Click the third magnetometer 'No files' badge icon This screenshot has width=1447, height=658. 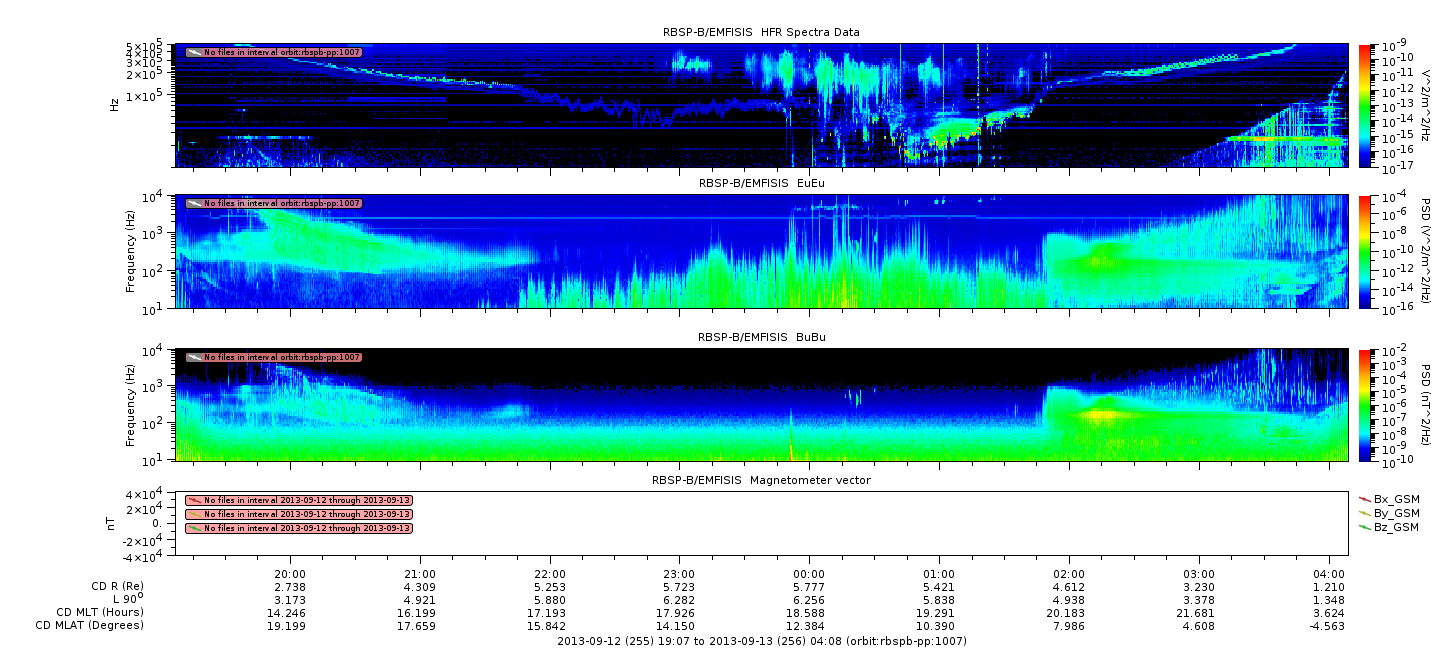194,528
